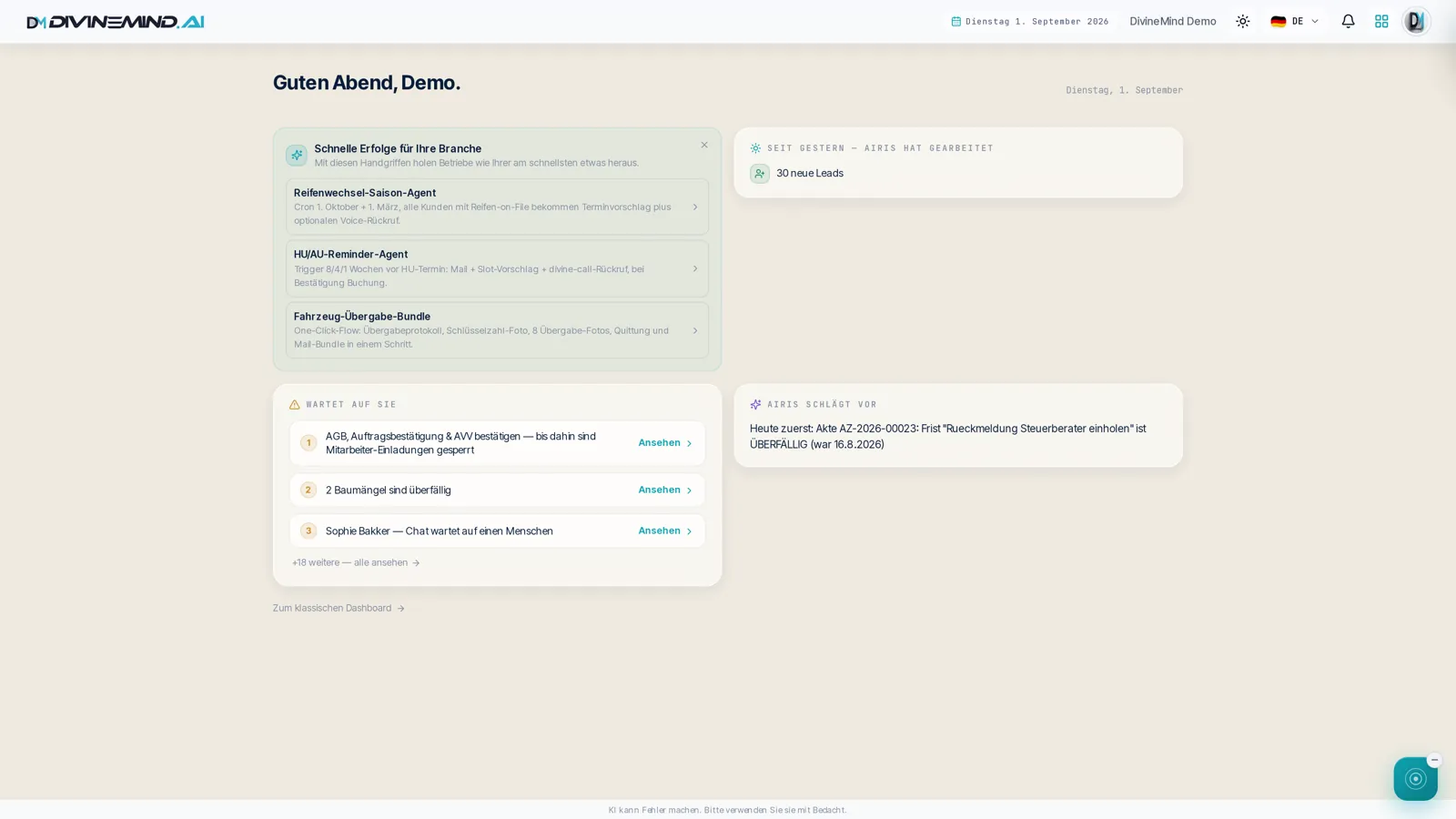Click Ansehen for the AGB confirmation item
This screenshot has width=1456, height=819.
pos(665,443)
